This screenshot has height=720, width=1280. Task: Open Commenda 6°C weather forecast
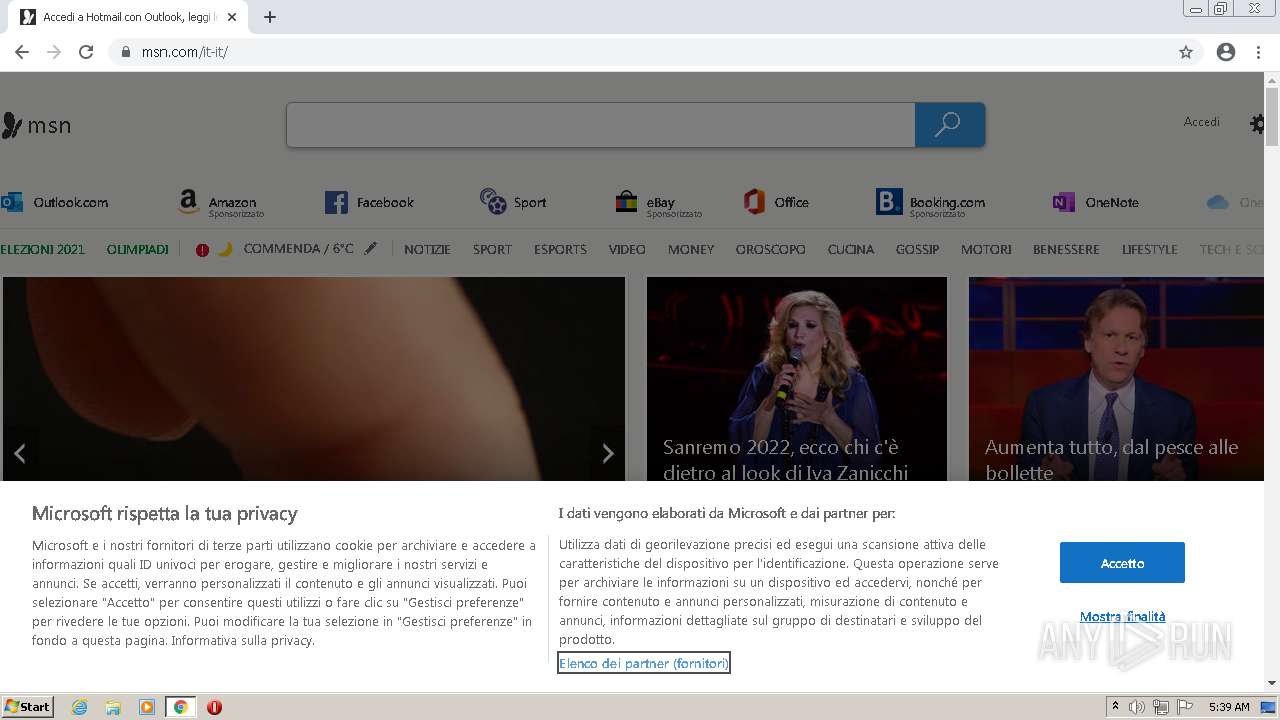298,249
